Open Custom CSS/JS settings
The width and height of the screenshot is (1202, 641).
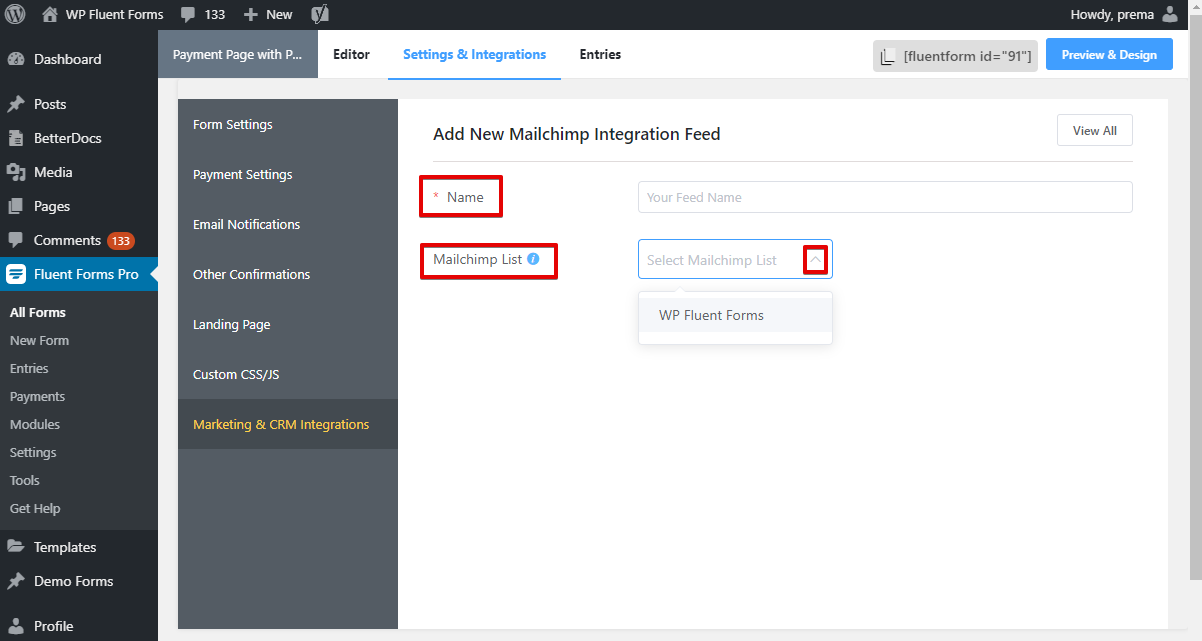pos(288,375)
